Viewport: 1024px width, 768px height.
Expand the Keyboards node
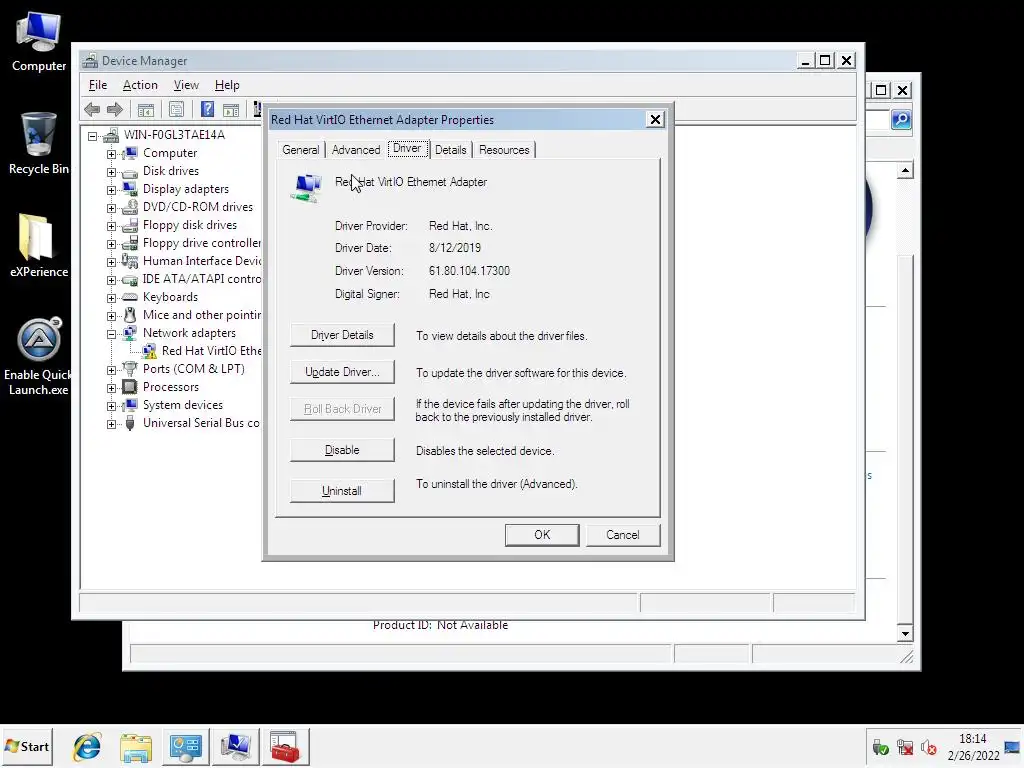click(x=112, y=298)
